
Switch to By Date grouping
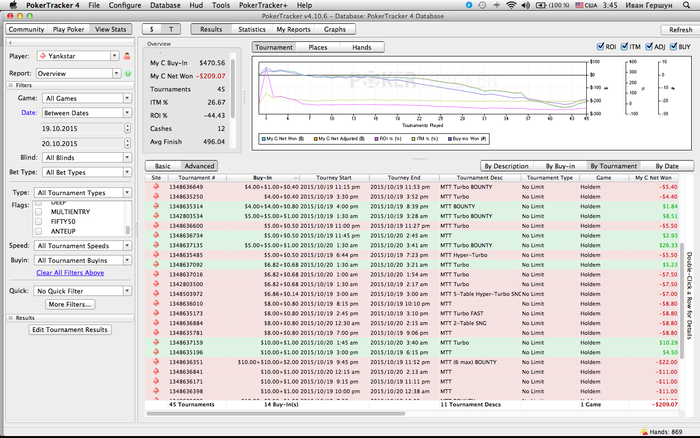(x=667, y=166)
